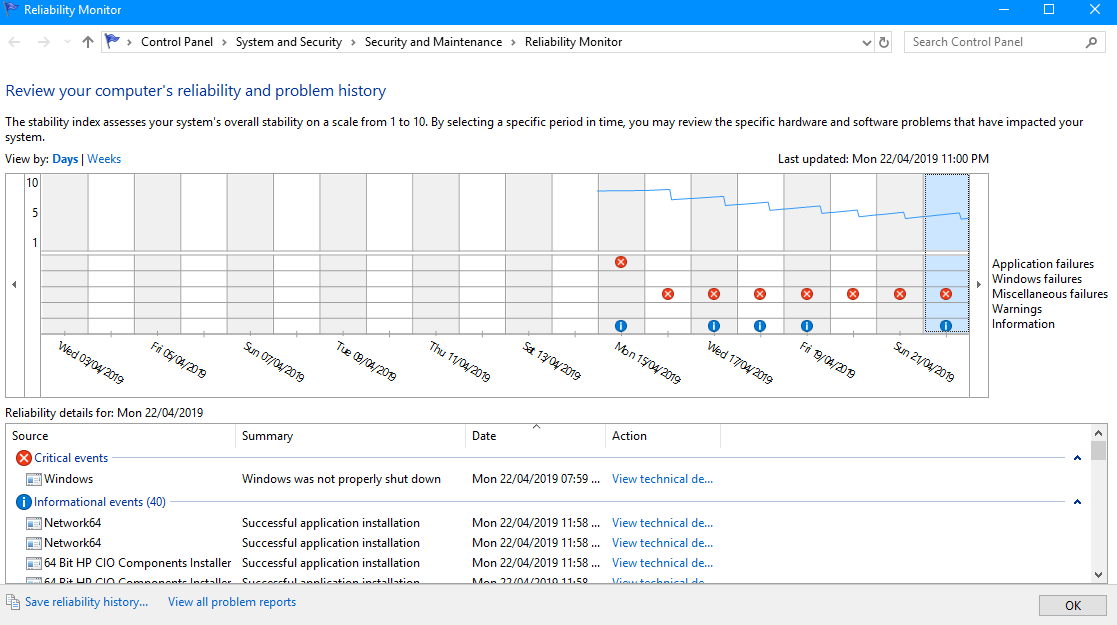Viewport: 1117px width, 625px height.
Task: Select information icon on Mon 15/04
Action: point(621,326)
